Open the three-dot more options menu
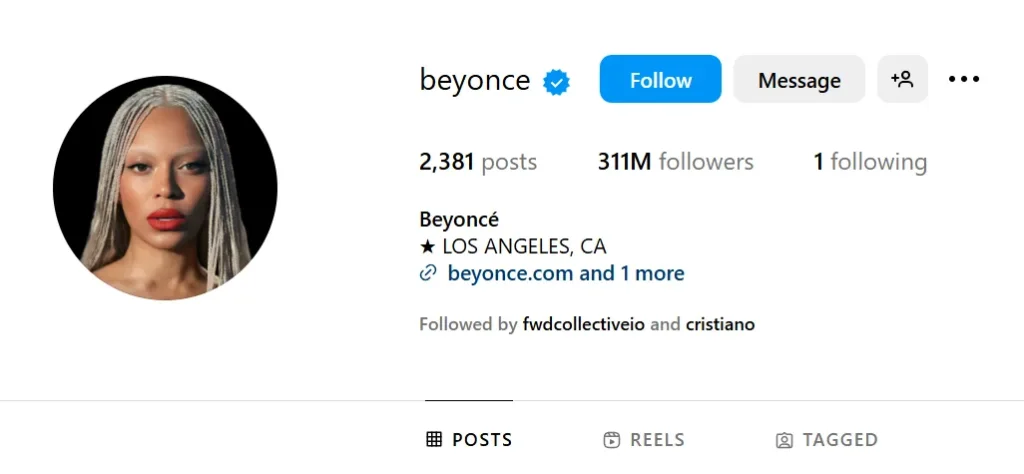The image size is (1024, 474). click(963, 79)
